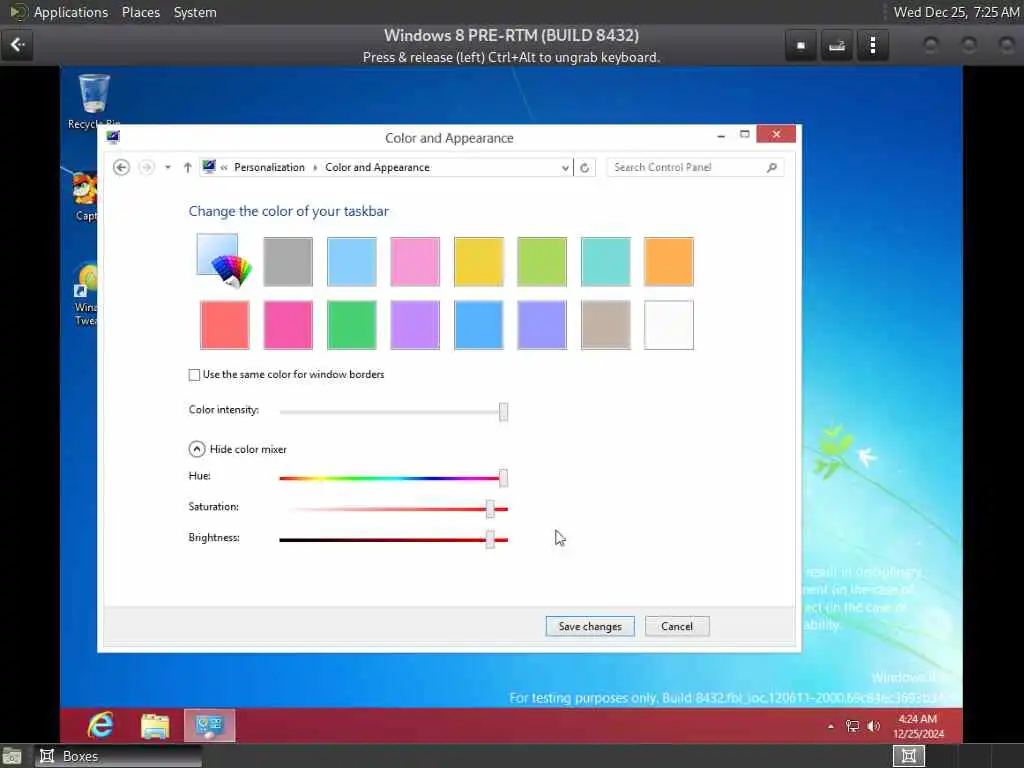This screenshot has width=1024, height=768.
Task: Open the System menu
Action: click(195, 12)
